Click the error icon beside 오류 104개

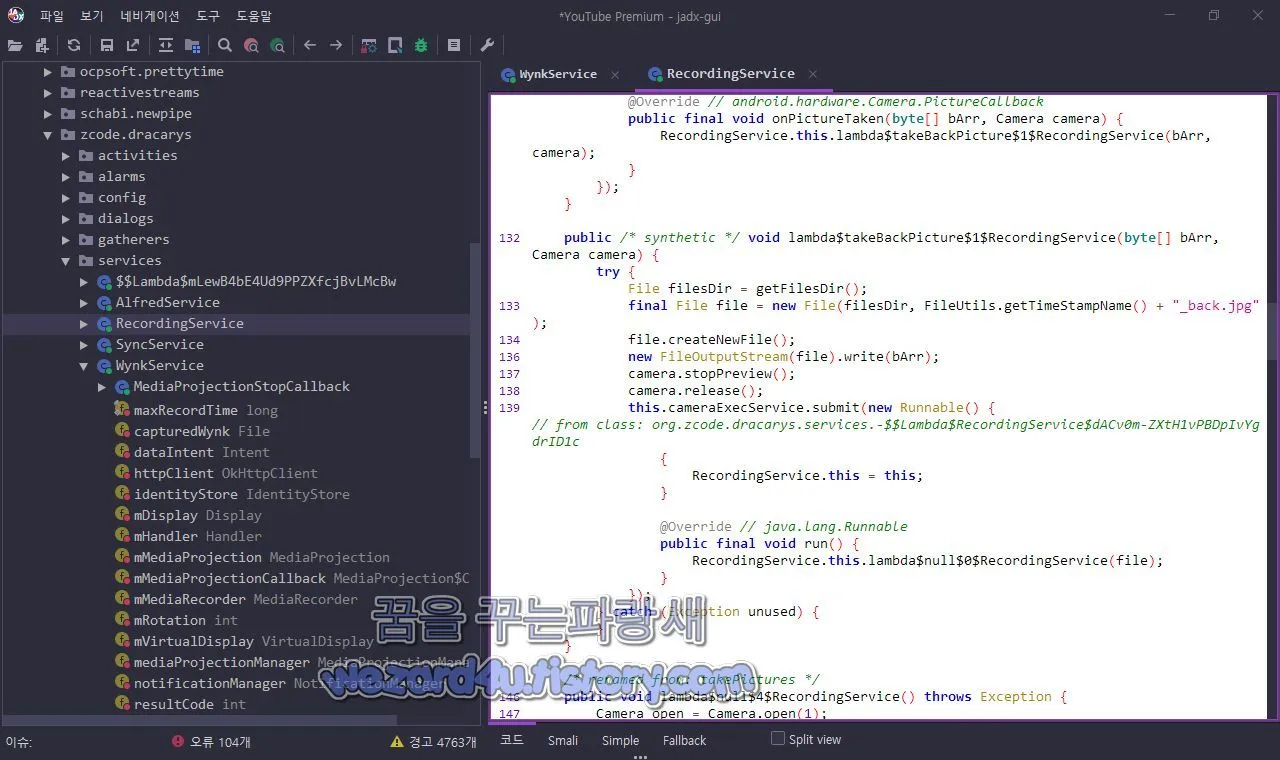(x=178, y=742)
